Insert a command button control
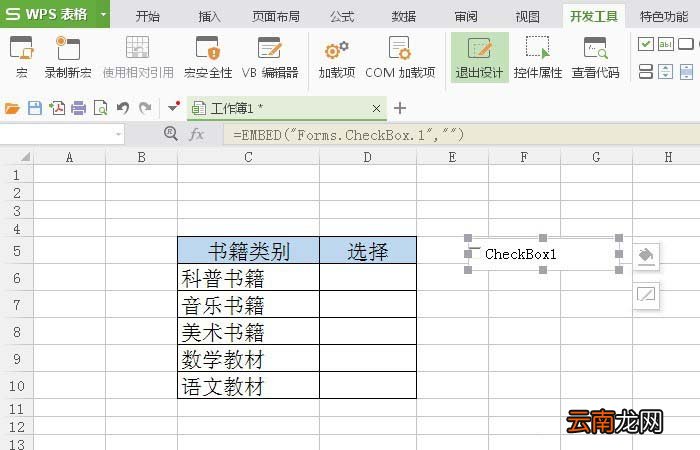The image size is (700, 450). (x=686, y=44)
